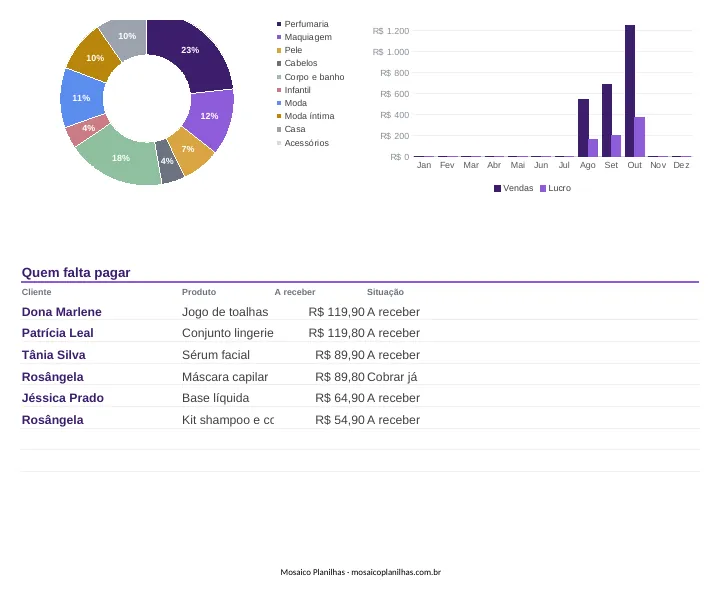Click the 'Quem falta pagar' heading
The image size is (719, 597).
tap(76, 272)
